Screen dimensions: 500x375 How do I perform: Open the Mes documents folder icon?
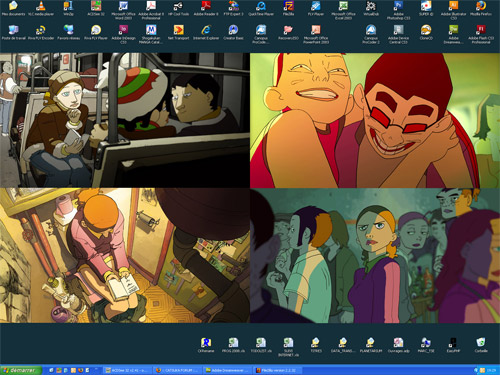(13, 8)
